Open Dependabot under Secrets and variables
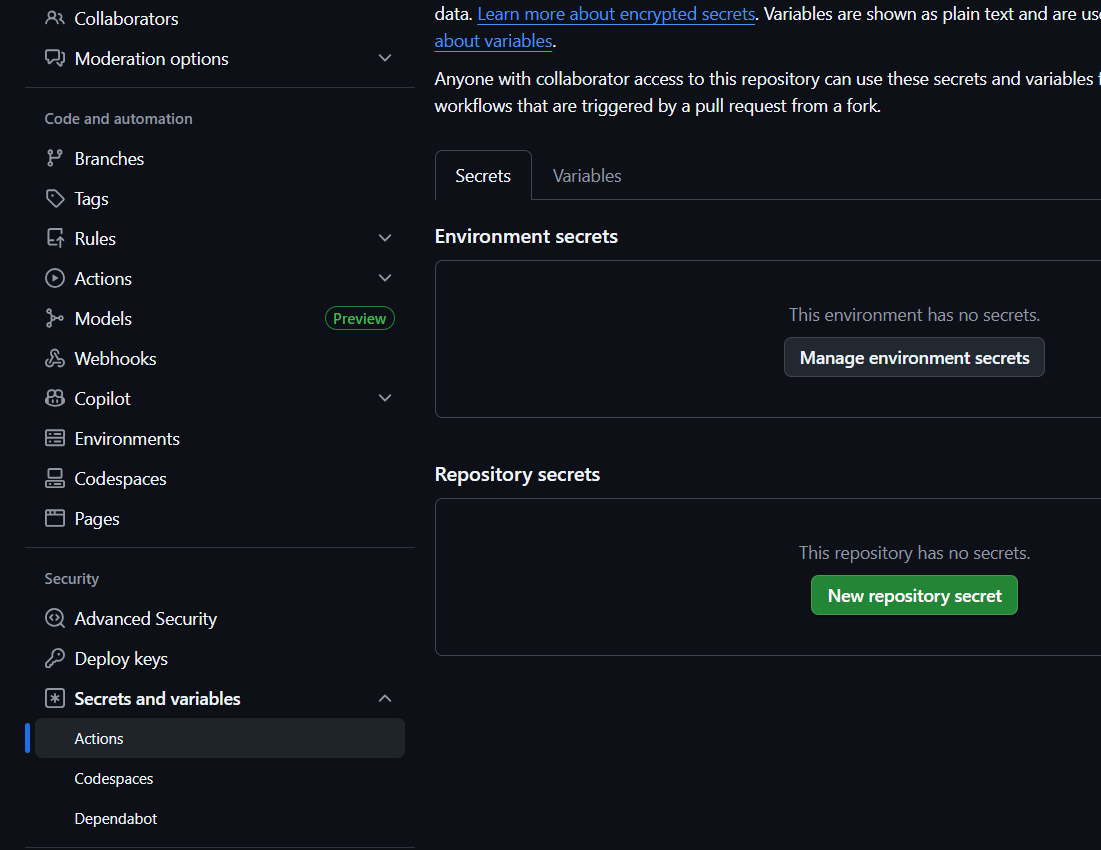Image resolution: width=1101 pixels, height=850 pixels. 116,818
